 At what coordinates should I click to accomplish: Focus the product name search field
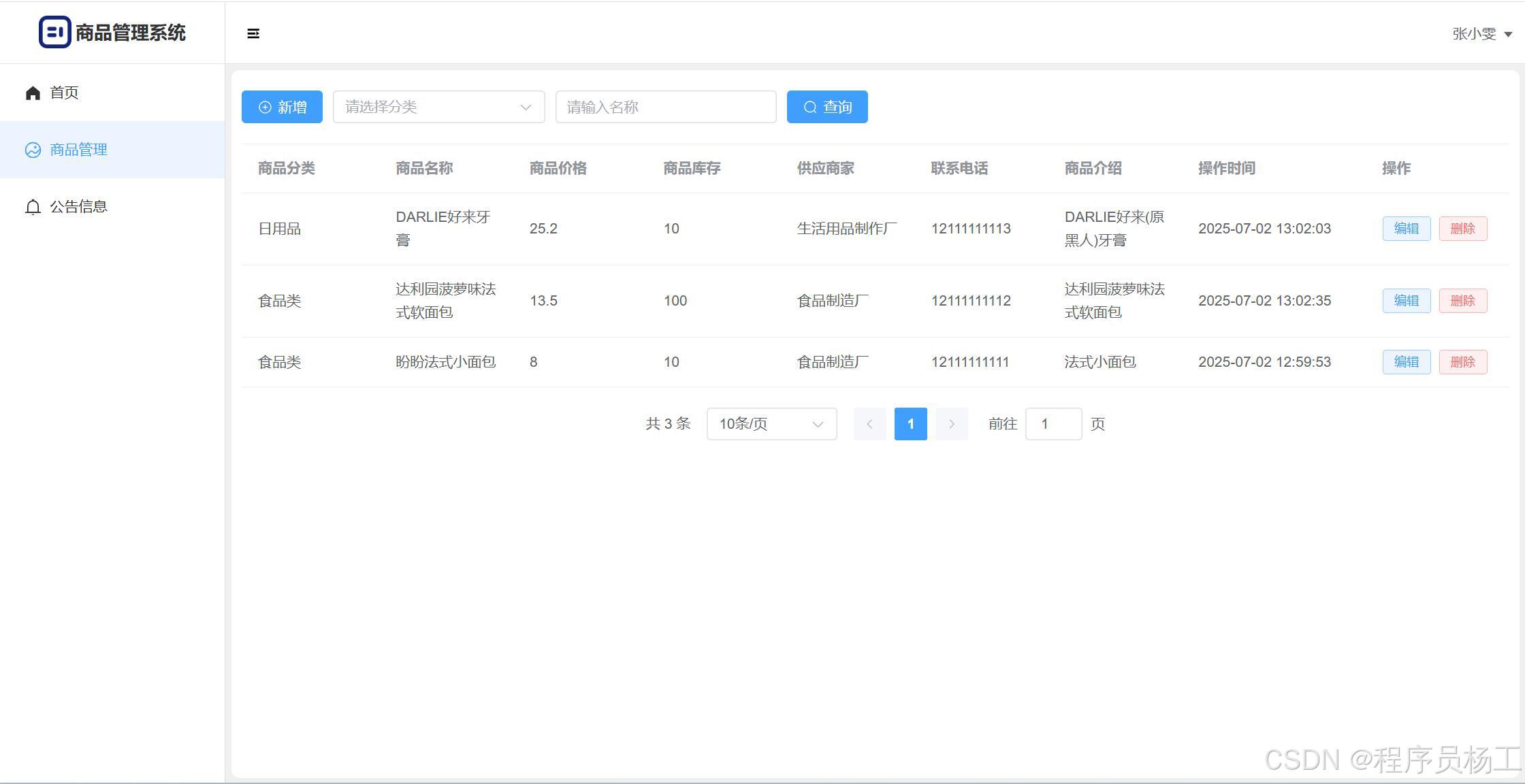pyautogui.click(x=665, y=107)
